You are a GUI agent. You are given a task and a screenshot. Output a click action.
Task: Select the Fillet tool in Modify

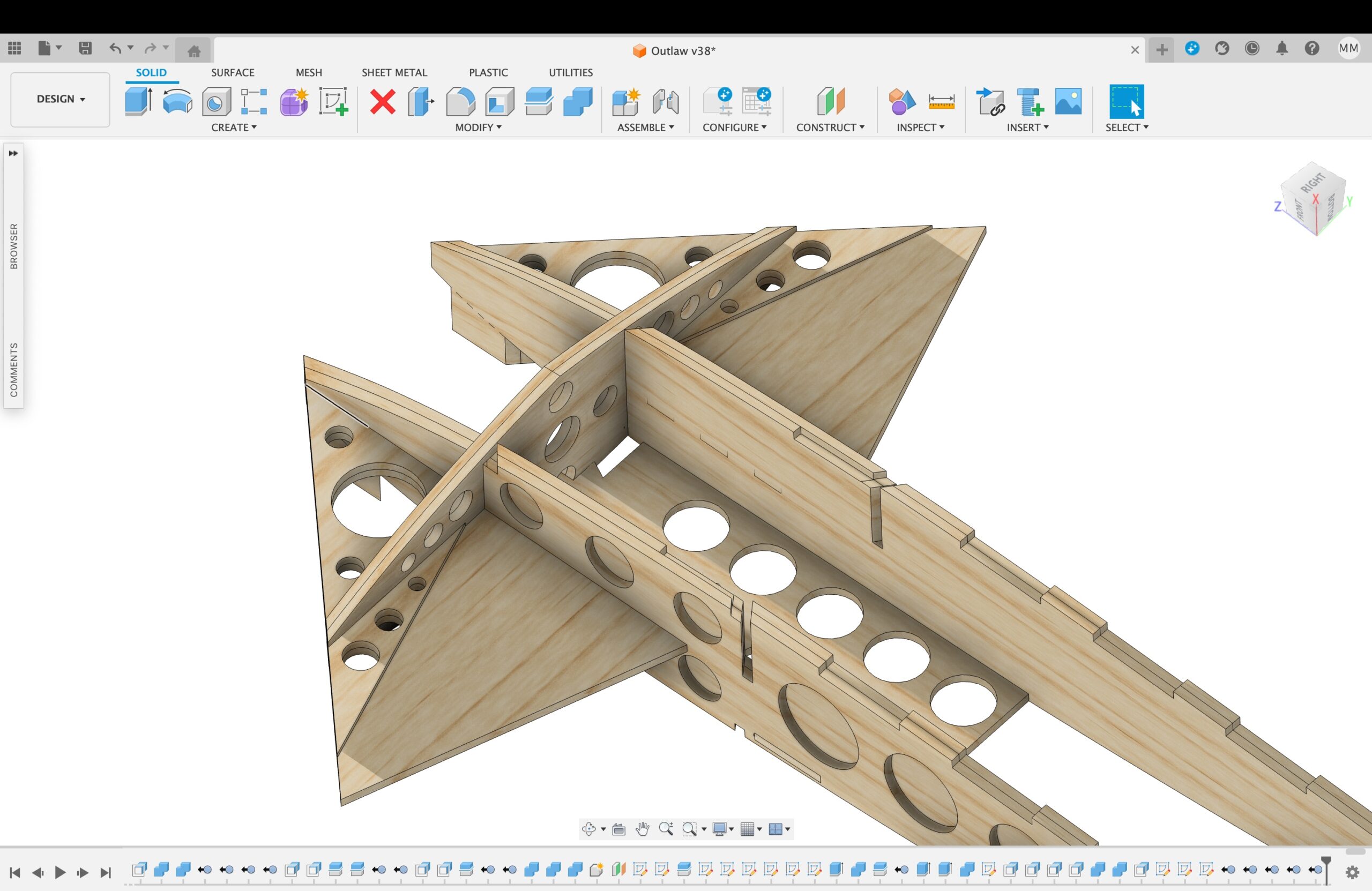pos(460,101)
